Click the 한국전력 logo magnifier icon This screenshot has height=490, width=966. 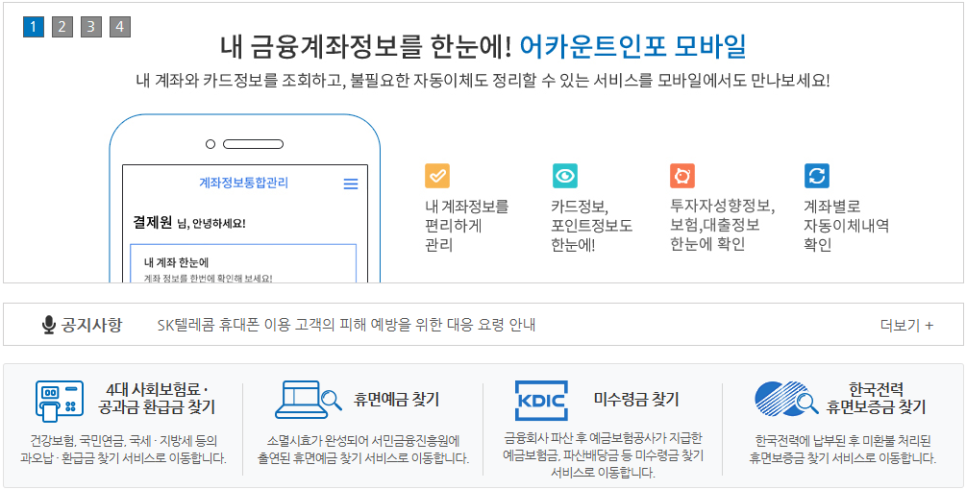[x=787, y=399]
